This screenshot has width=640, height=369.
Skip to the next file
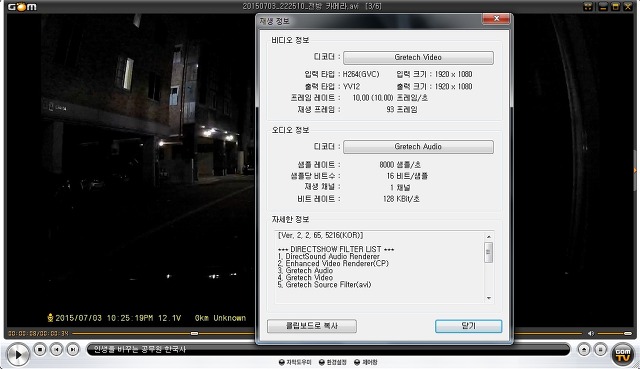pyautogui.click(x=73, y=350)
